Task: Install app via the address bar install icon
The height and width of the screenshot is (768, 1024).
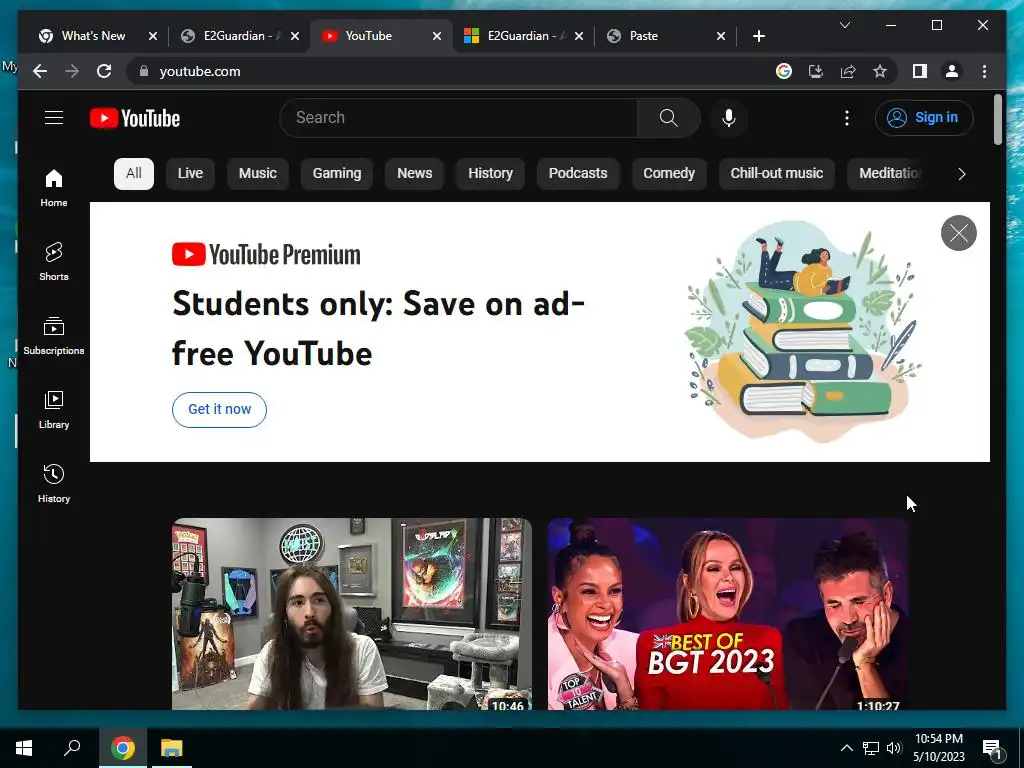Action: (816, 71)
